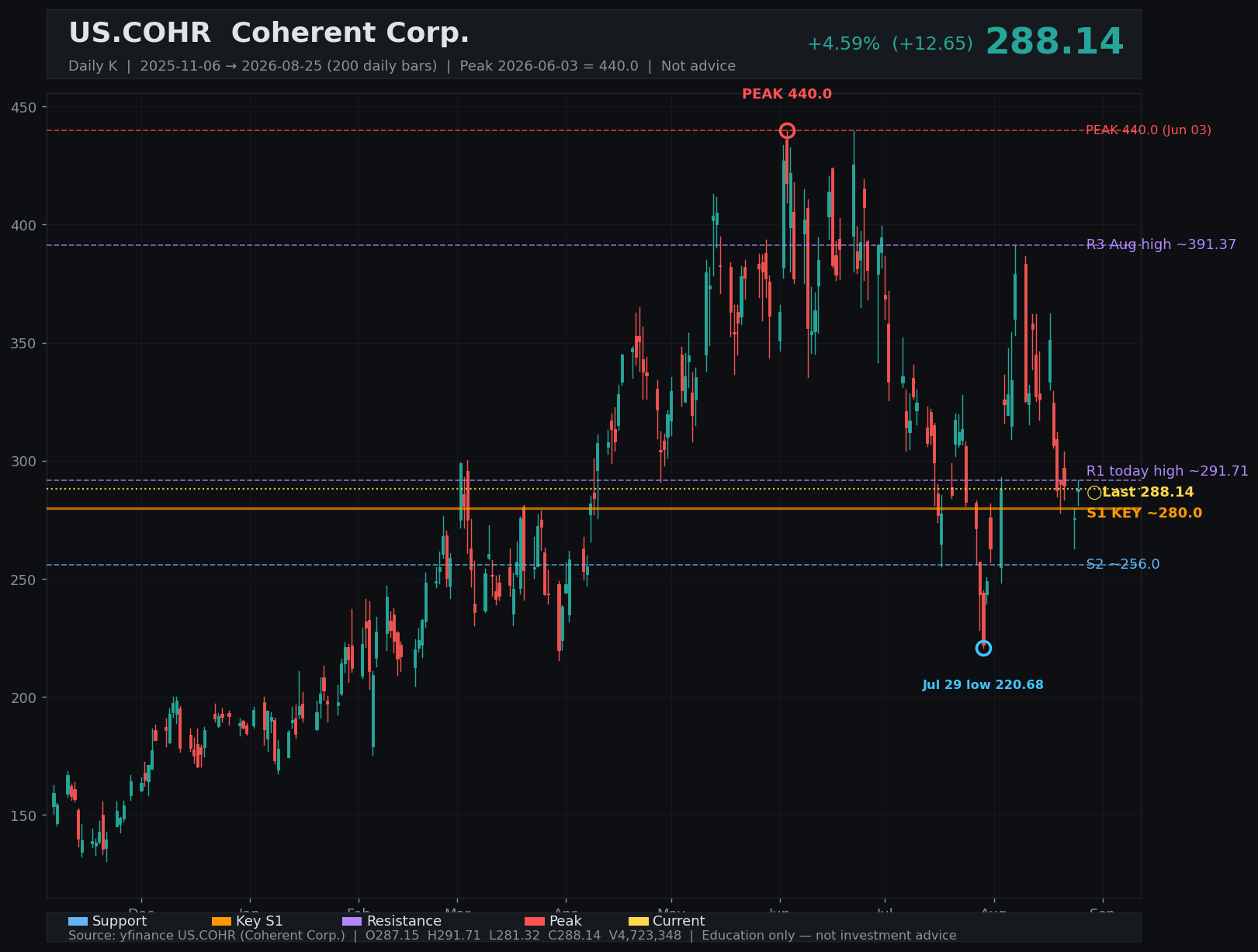Click the red Peak legend swatch
Viewport: 1258px width, 952px height.
535,921
